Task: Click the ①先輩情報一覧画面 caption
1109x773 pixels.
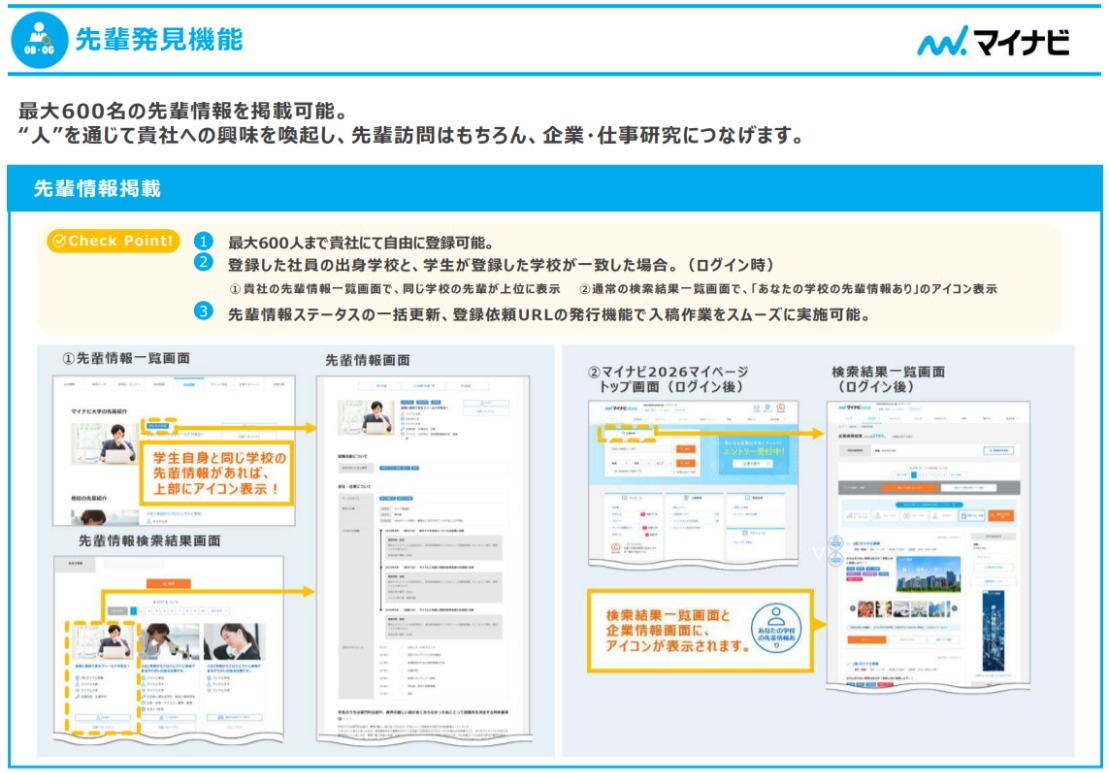Action: point(126,358)
